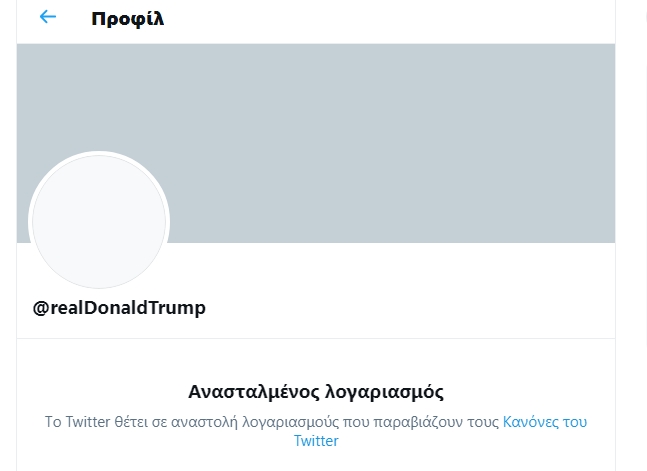
Task: Click the Προφίλ header title
Action: 127,19
